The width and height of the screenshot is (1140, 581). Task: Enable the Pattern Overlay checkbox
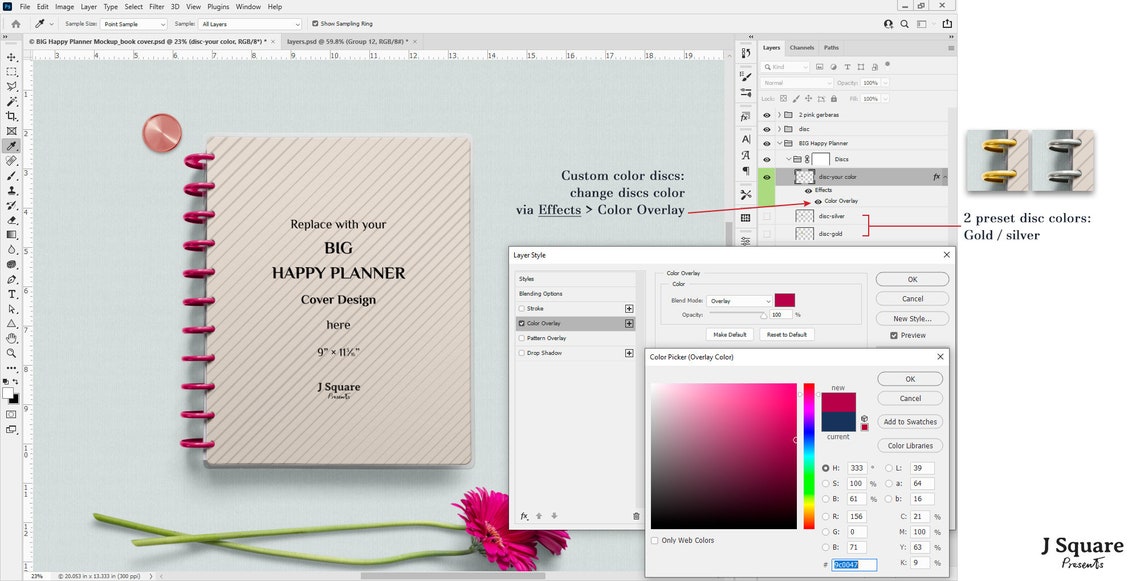click(521, 338)
